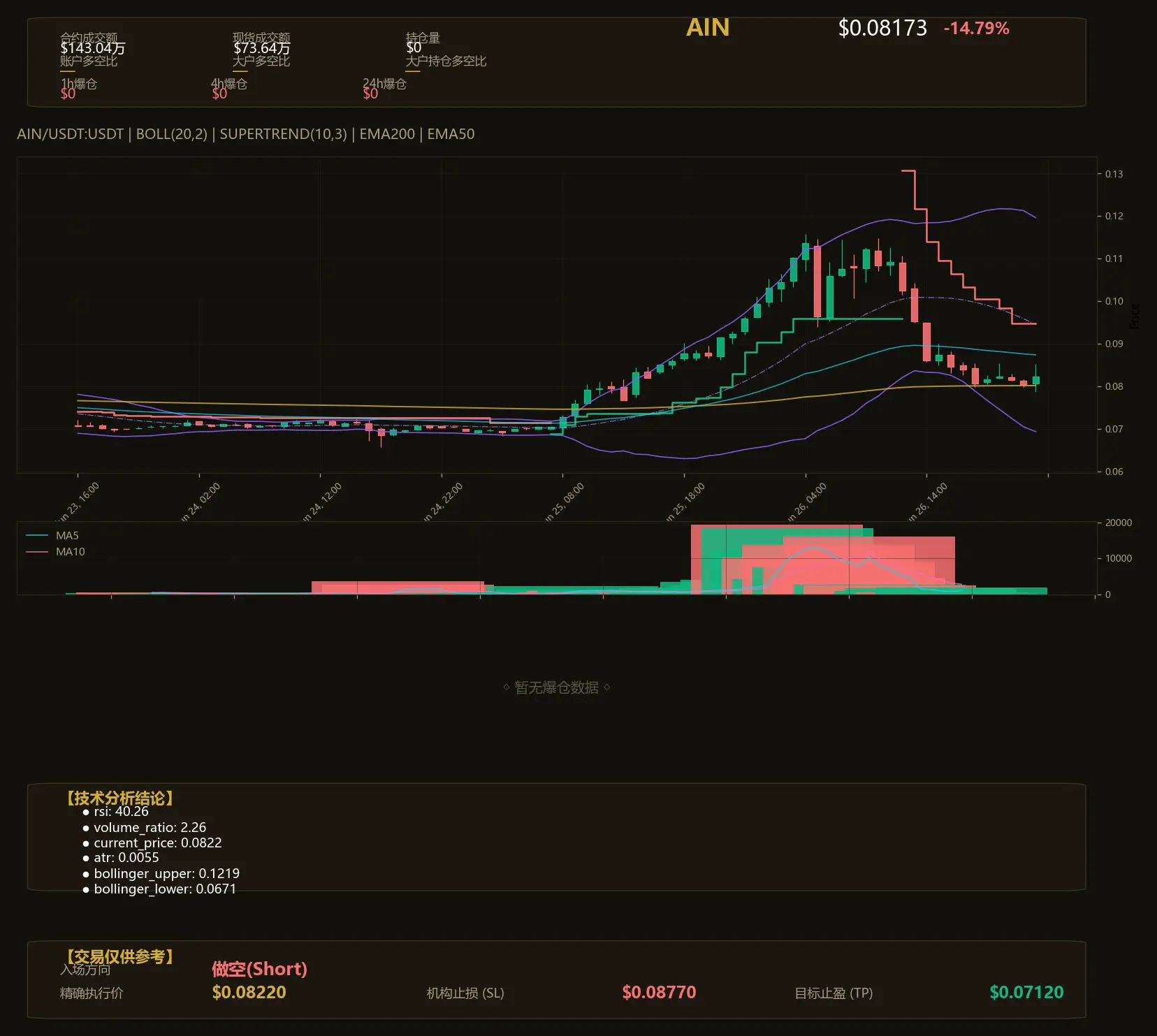Click the 做空(Short) direction value

click(260, 969)
